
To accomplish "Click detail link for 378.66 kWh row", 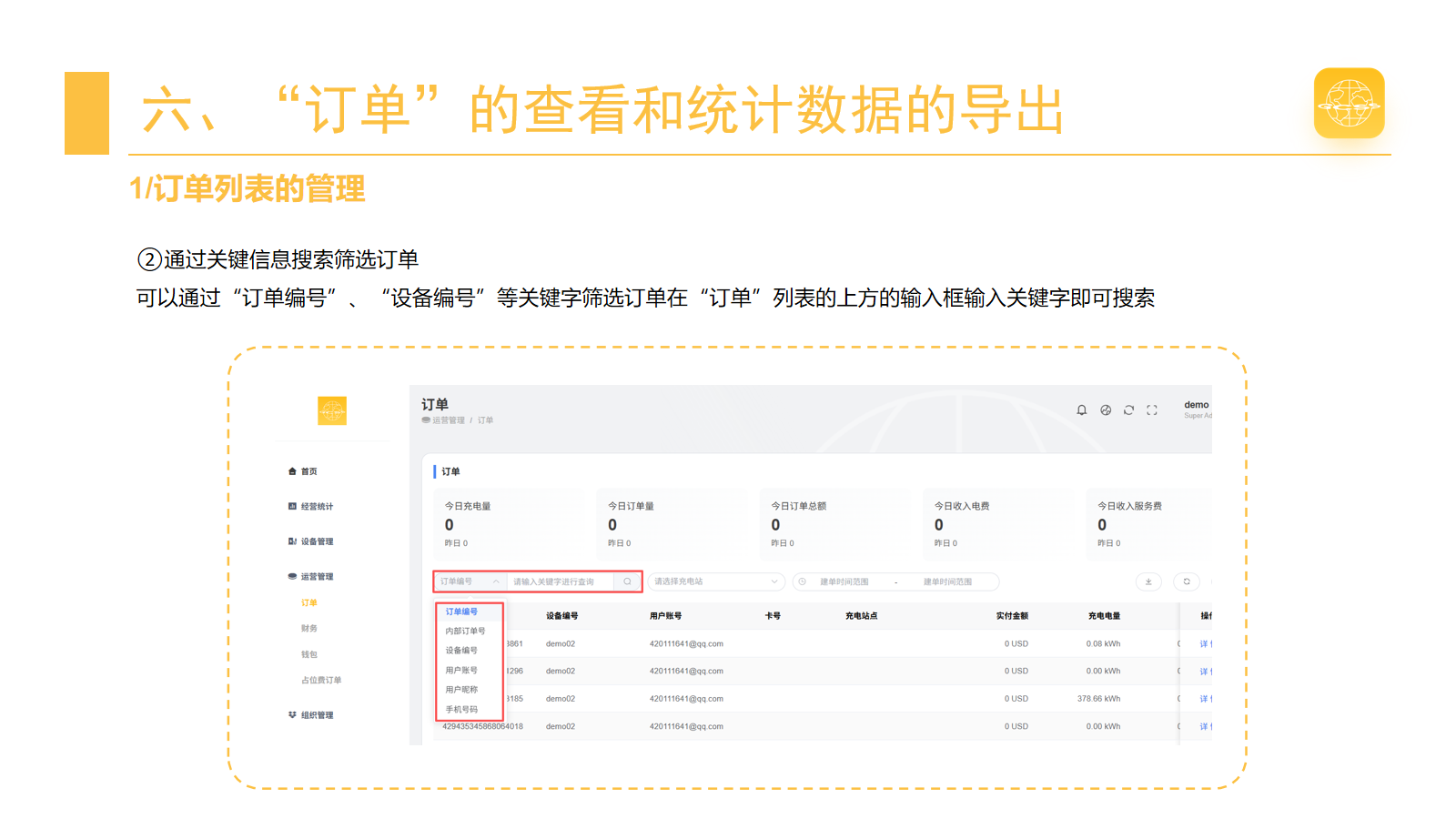I will 1205,699.
